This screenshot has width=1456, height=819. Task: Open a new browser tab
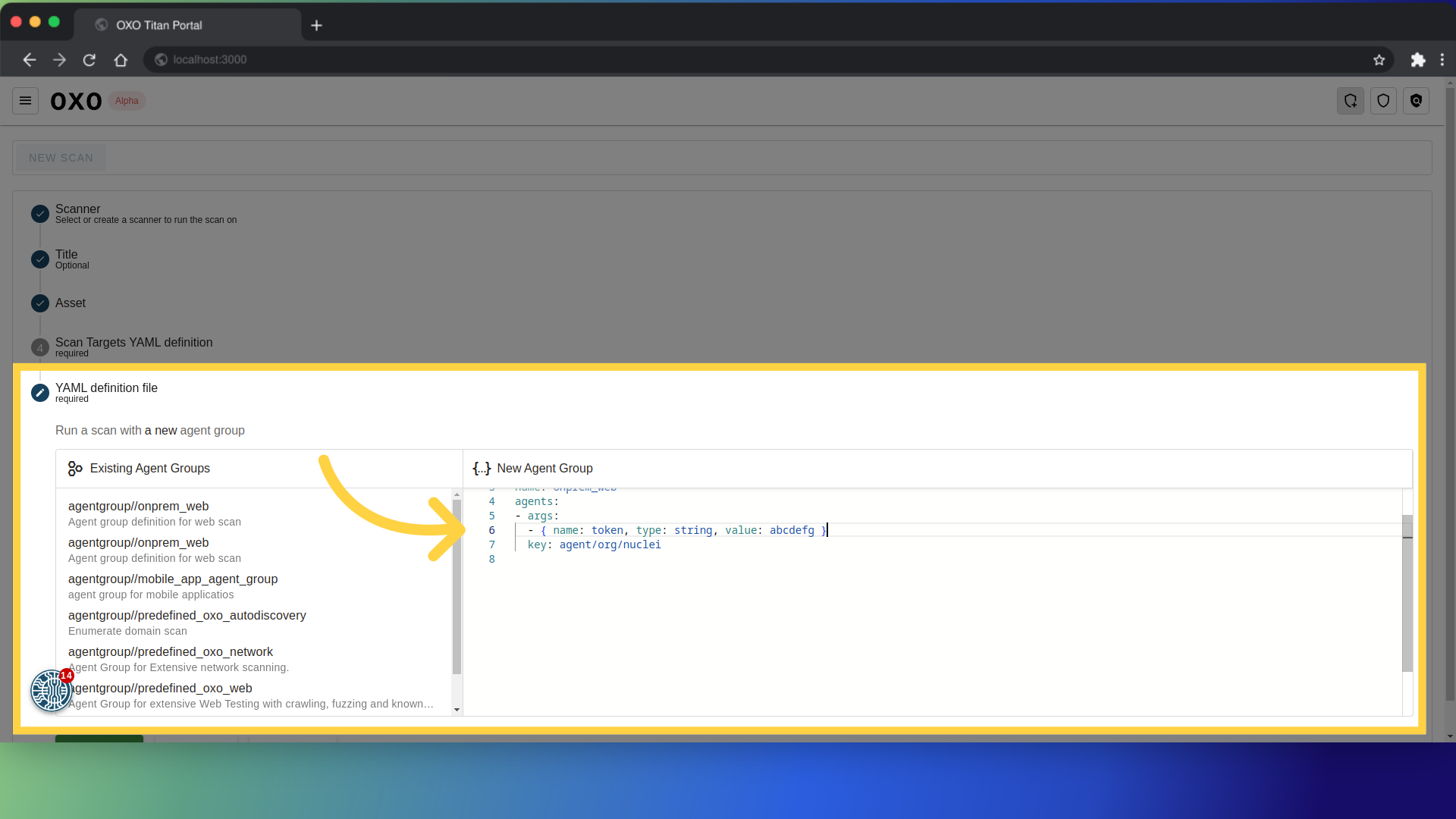[x=316, y=25]
